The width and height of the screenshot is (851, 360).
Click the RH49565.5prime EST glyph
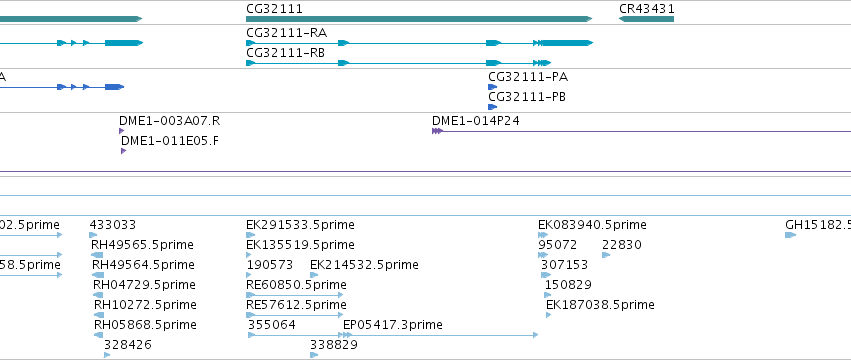coord(97,255)
